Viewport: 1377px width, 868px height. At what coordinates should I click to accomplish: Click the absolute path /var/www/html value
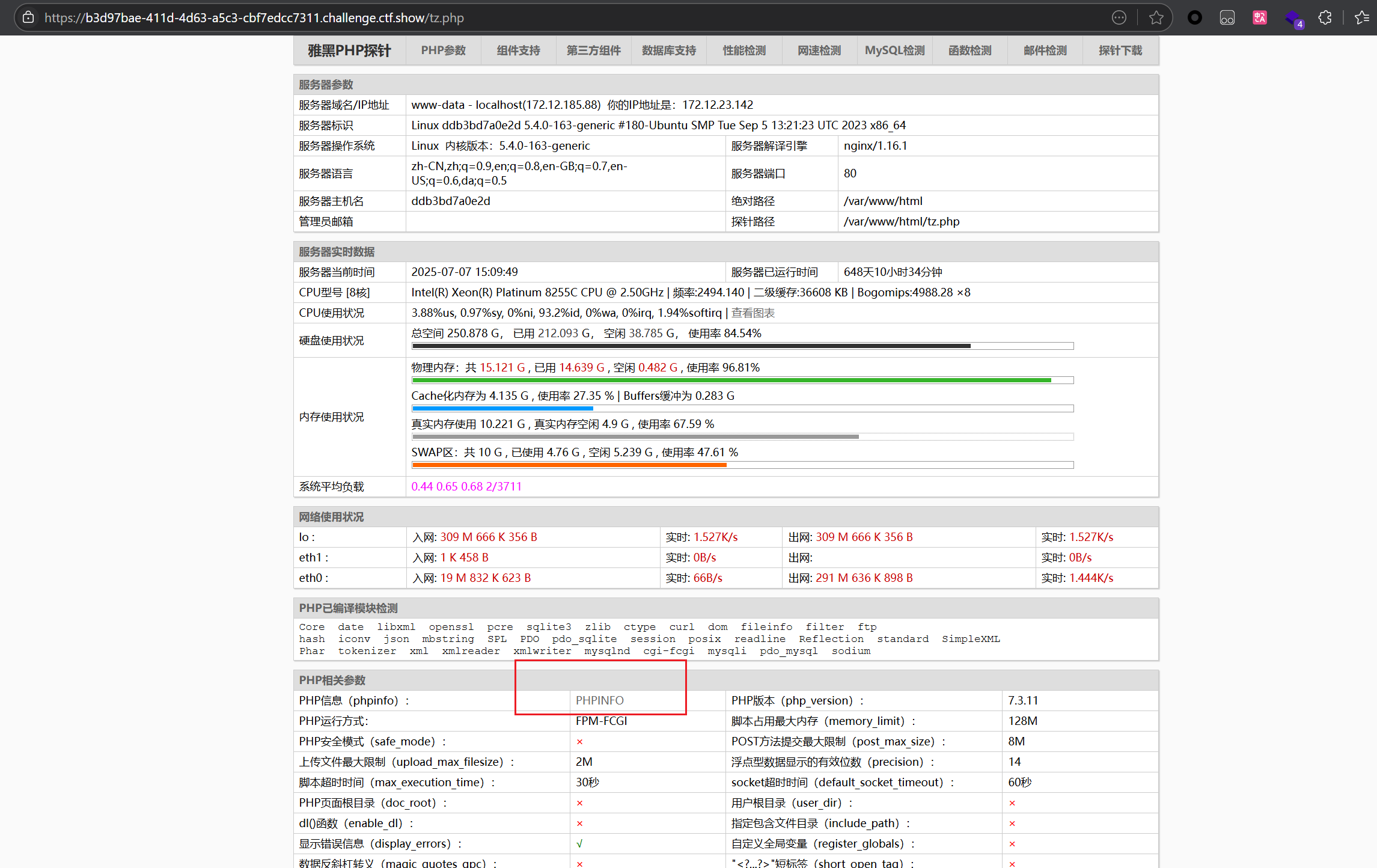tap(882, 201)
